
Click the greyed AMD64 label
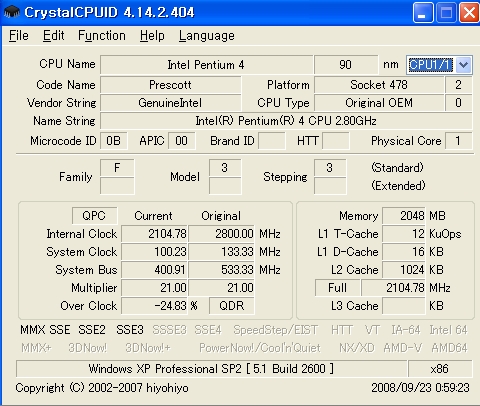coord(449,348)
